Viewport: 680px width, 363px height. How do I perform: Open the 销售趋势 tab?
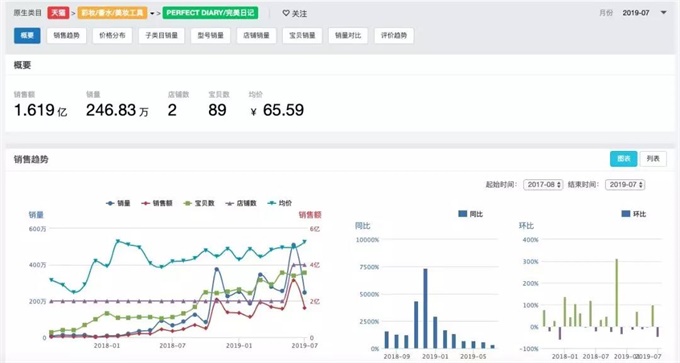pos(66,36)
